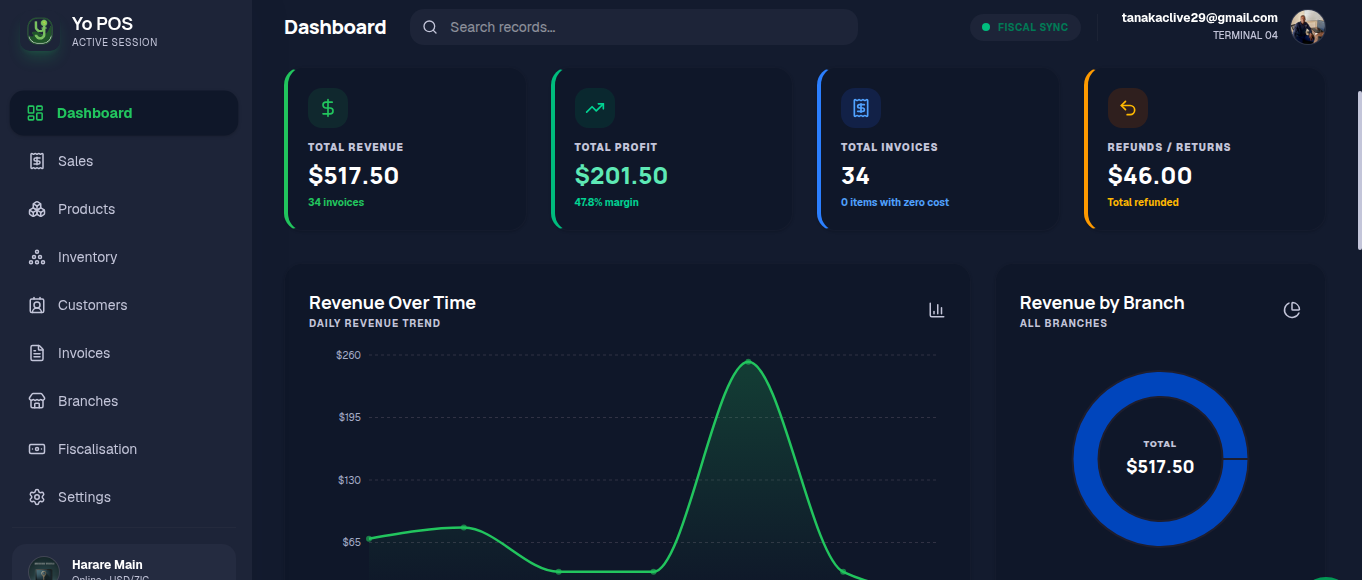Click the return arrow icon on Refunds card
The width and height of the screenshot is (1362, 580).
click(1128, 108)
